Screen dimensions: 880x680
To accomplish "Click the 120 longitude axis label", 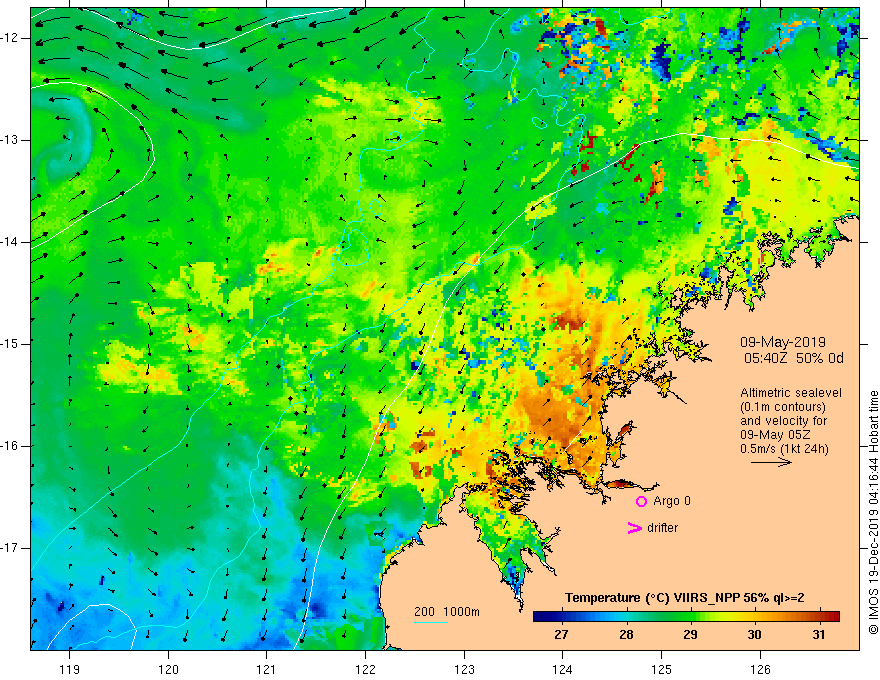I will coord(168,669).
